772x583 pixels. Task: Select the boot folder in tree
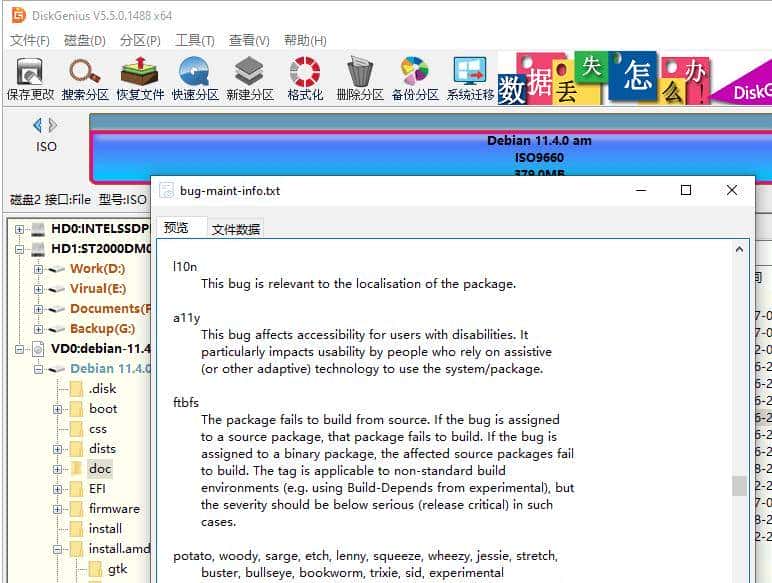[103, 409]
